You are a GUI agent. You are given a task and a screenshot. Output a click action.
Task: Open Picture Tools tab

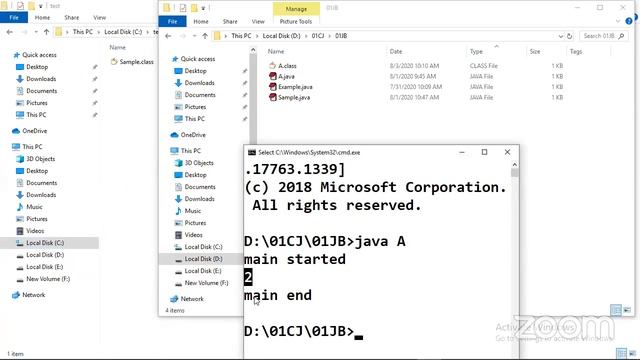pos(296,22)
